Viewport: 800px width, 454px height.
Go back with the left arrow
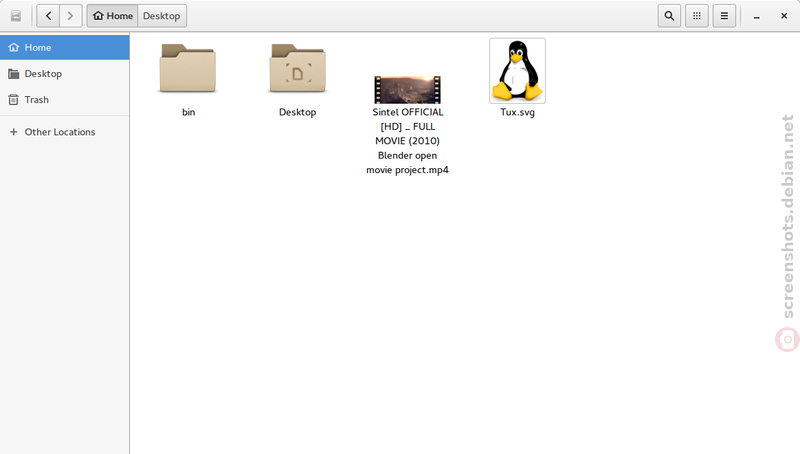pyautogui.click(x=48, y=16)
